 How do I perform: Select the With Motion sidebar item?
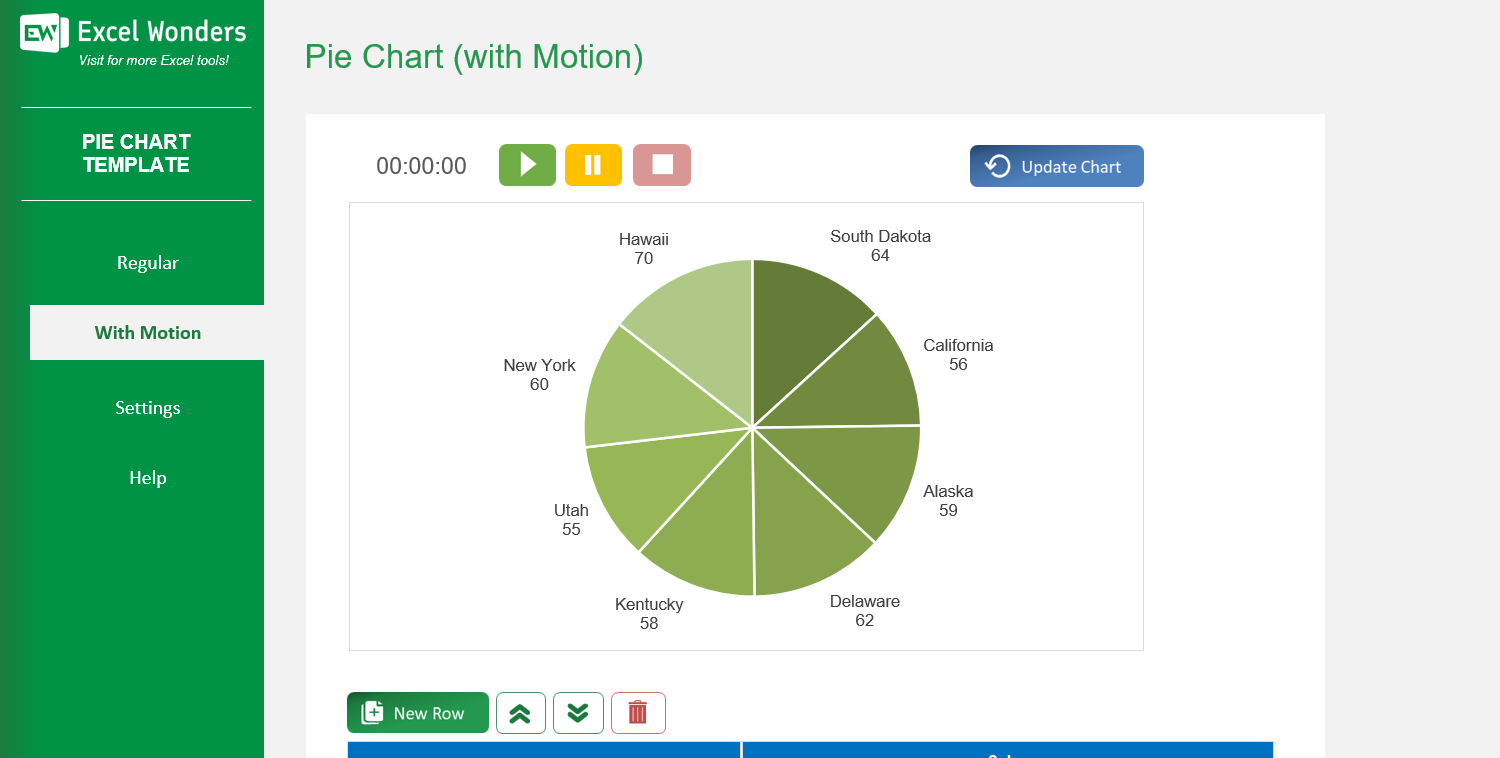(x=147, y=332)
